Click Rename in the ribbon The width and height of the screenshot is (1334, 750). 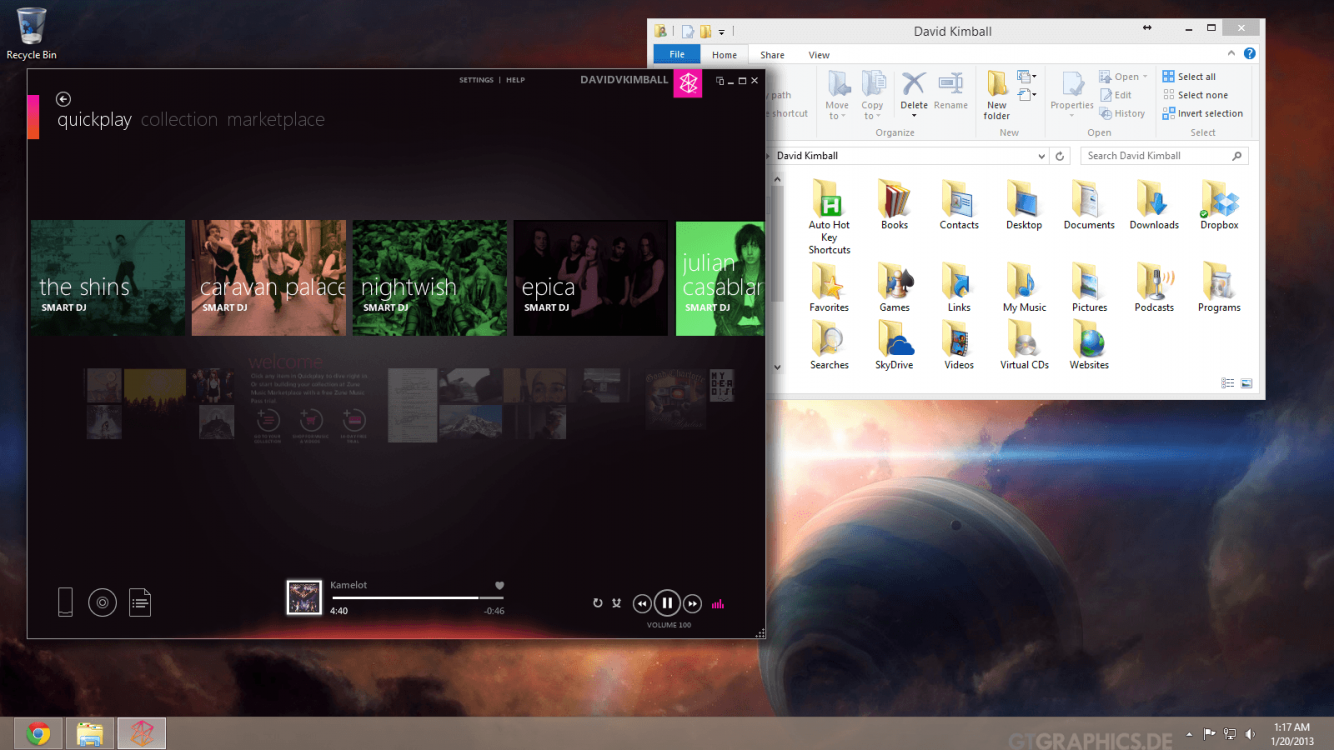tap(951, 90)
